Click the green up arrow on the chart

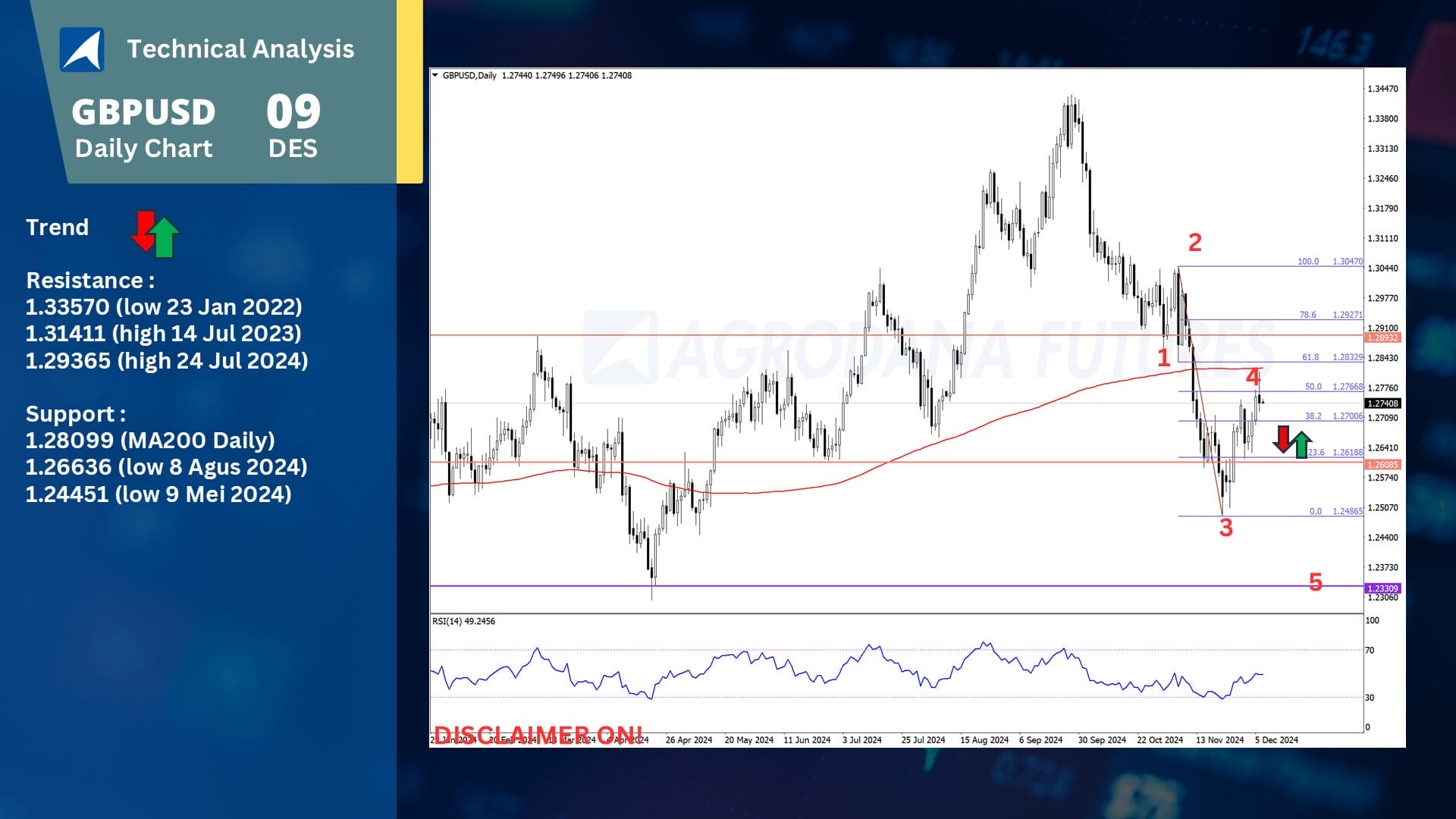tap(1302, 445)
